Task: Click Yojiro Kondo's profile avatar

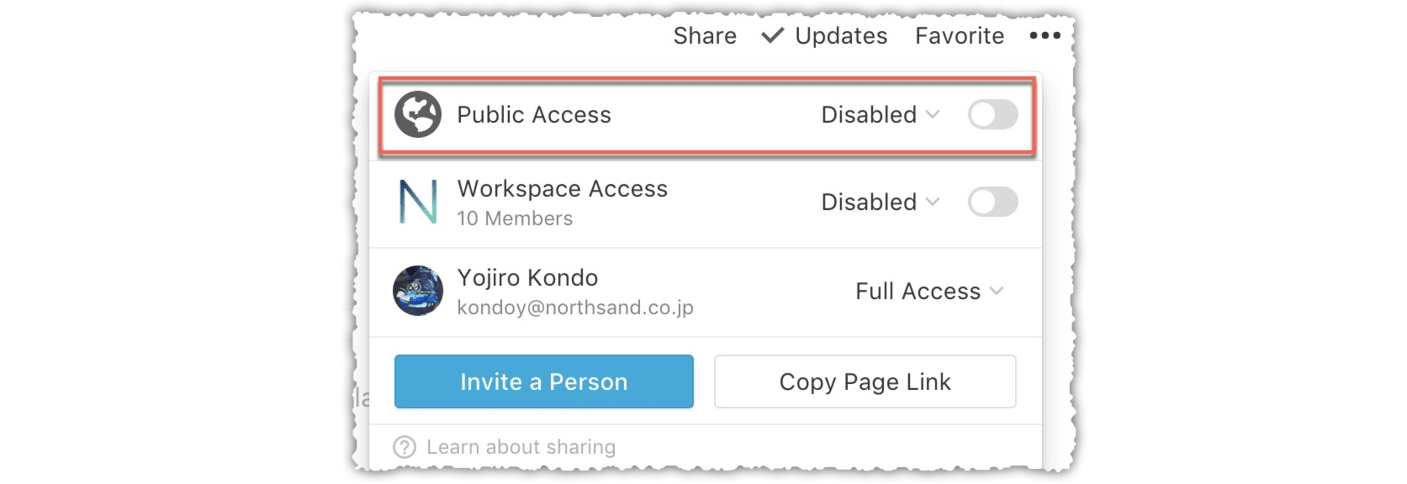Action: click(418, 291)
